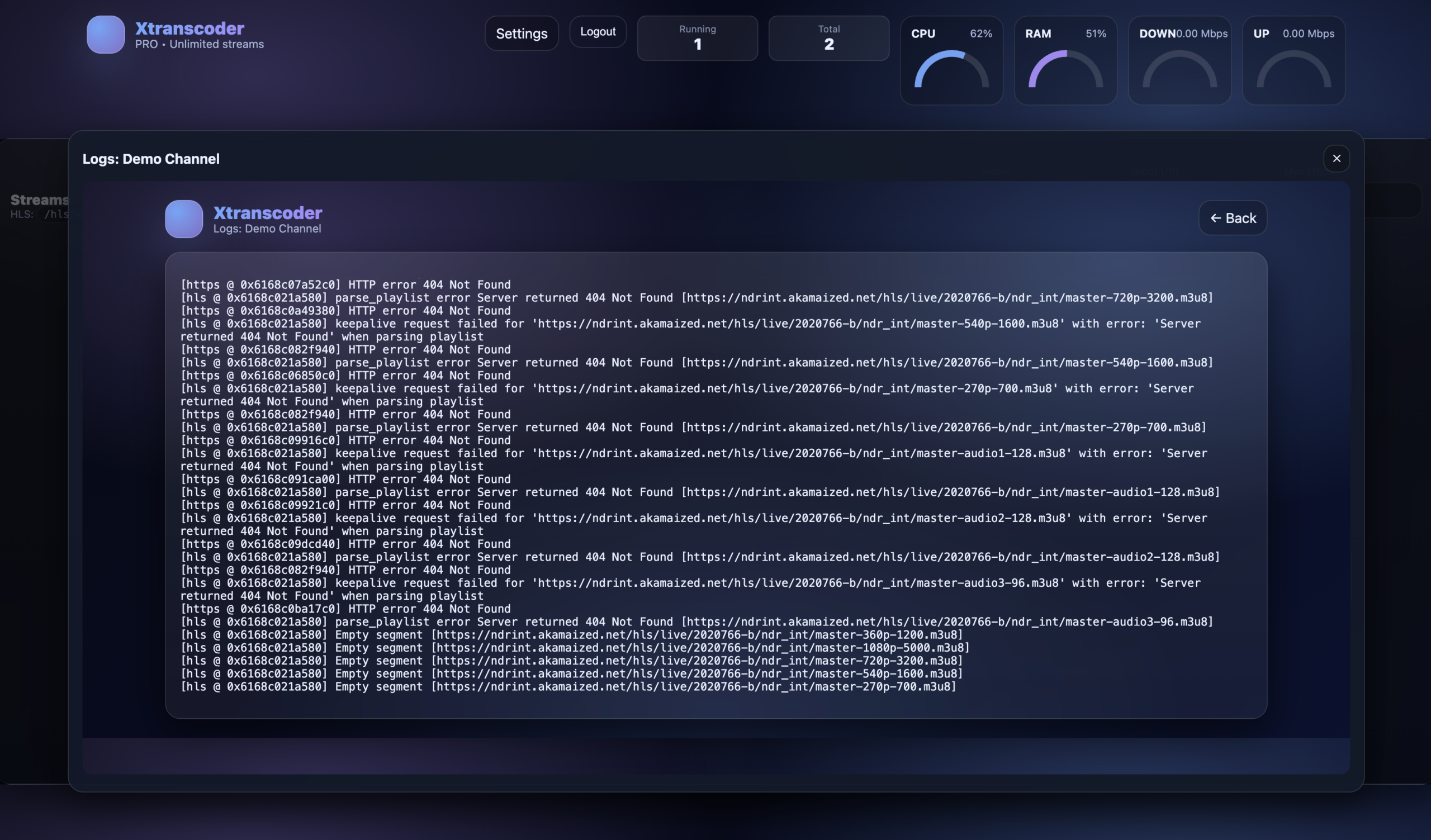Click the Xtranscoder logo in the top header
This screenshot has height=840, width=1431.
coord(106,35)
